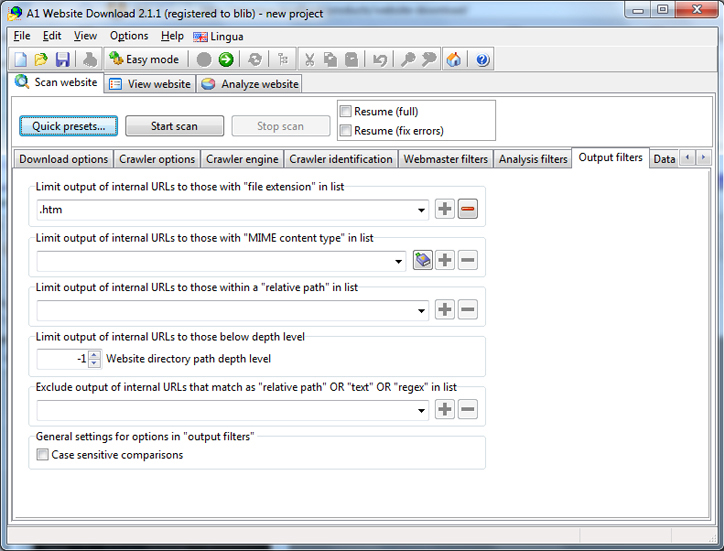Toggle the Resume (fix errors) checkbox
The width and height of the screenshot is (724, 551).
[x=346, y=130]
